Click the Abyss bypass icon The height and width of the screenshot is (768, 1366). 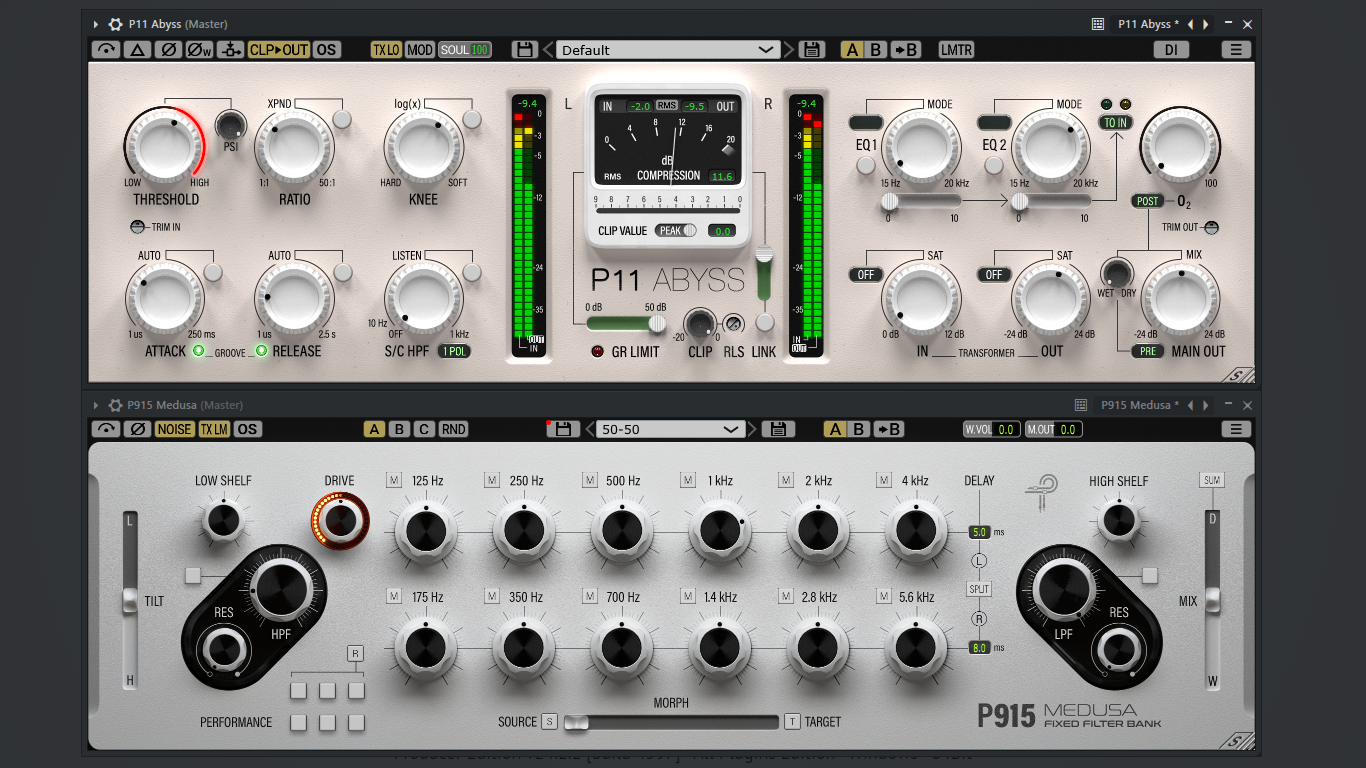point(106,49)
